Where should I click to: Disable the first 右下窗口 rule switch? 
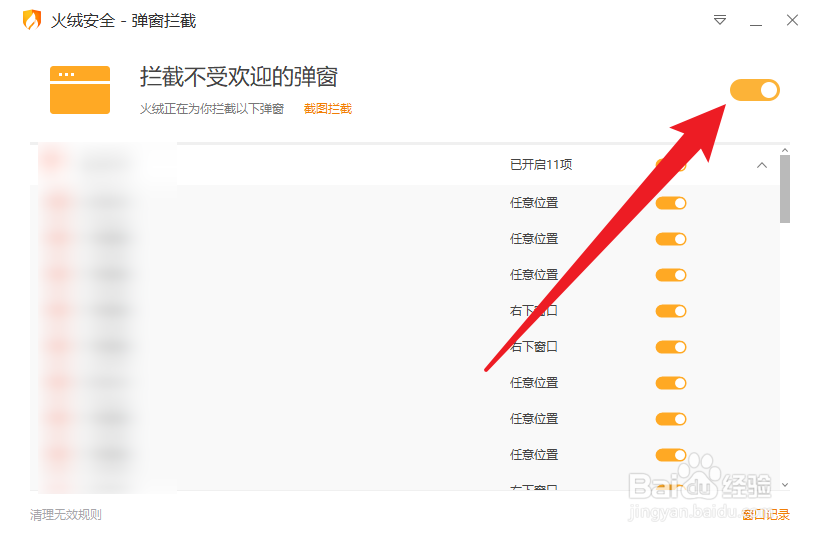pyautogui.click(x=671, y=311)
